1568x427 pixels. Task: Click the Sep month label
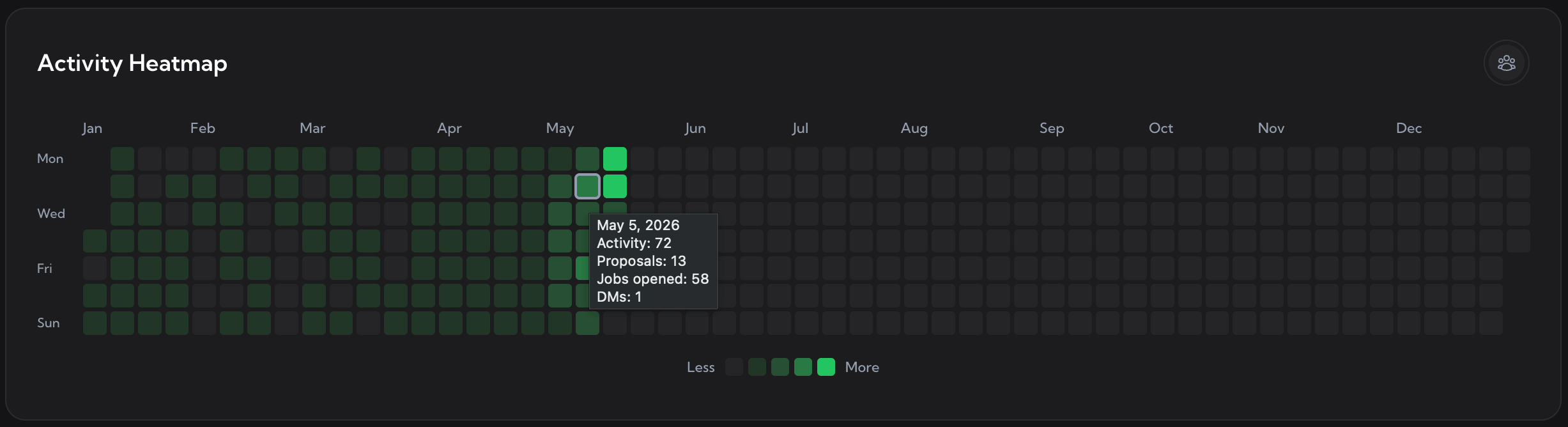click(x=1052, y=128)
